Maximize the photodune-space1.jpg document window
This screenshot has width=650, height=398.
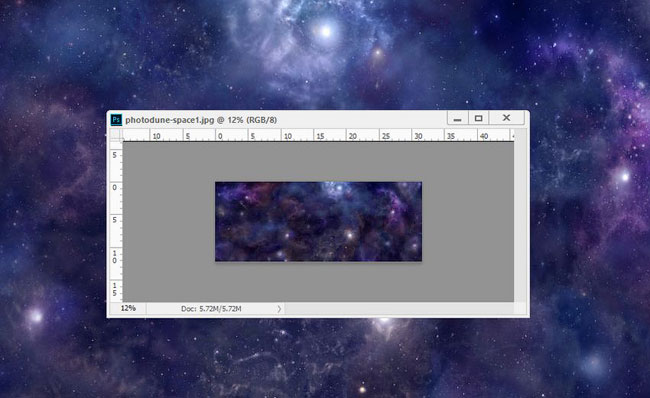478,118
